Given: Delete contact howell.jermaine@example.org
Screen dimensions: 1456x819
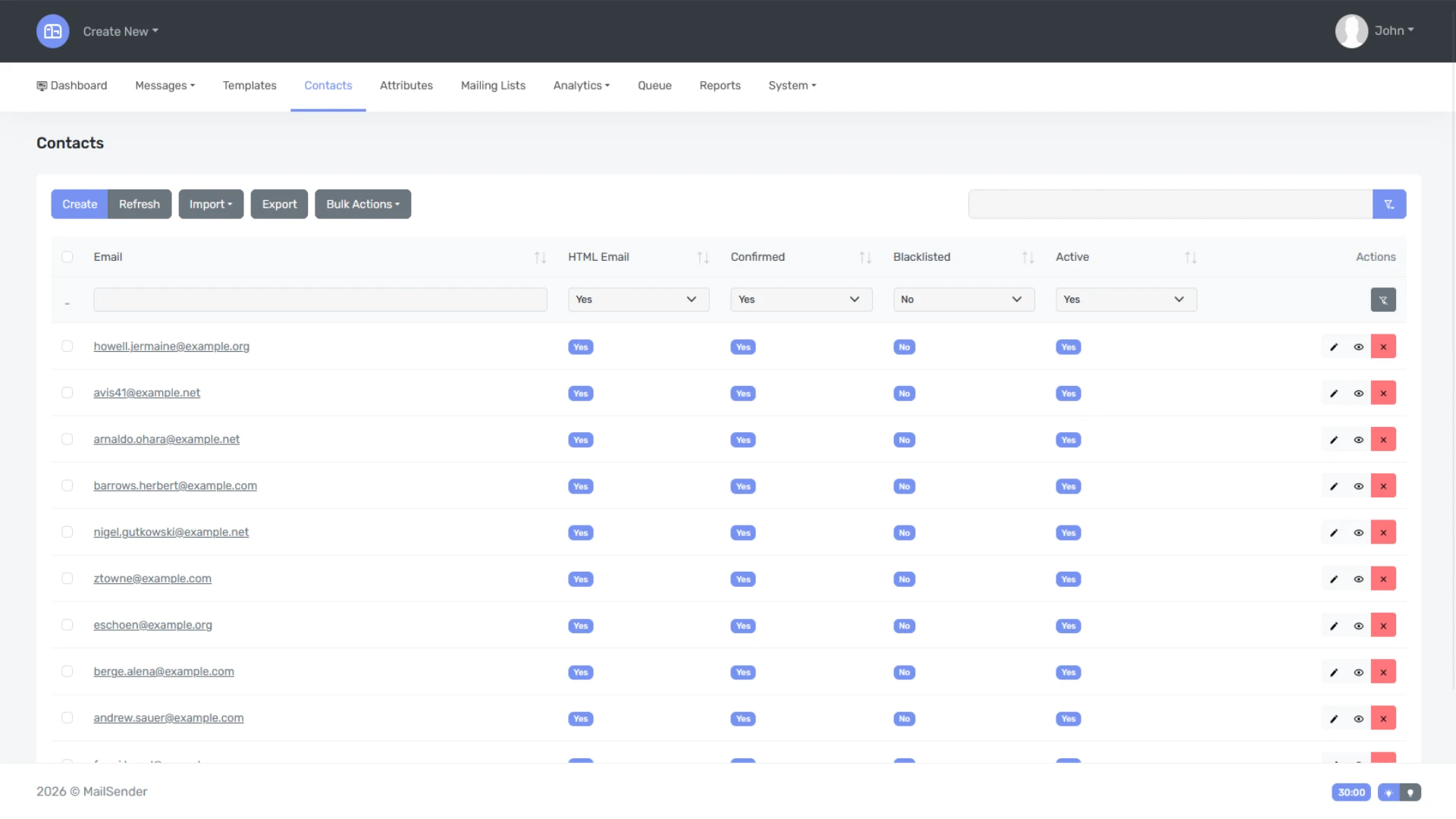Looking at the screenshot, I should [x=1382, y=347].
